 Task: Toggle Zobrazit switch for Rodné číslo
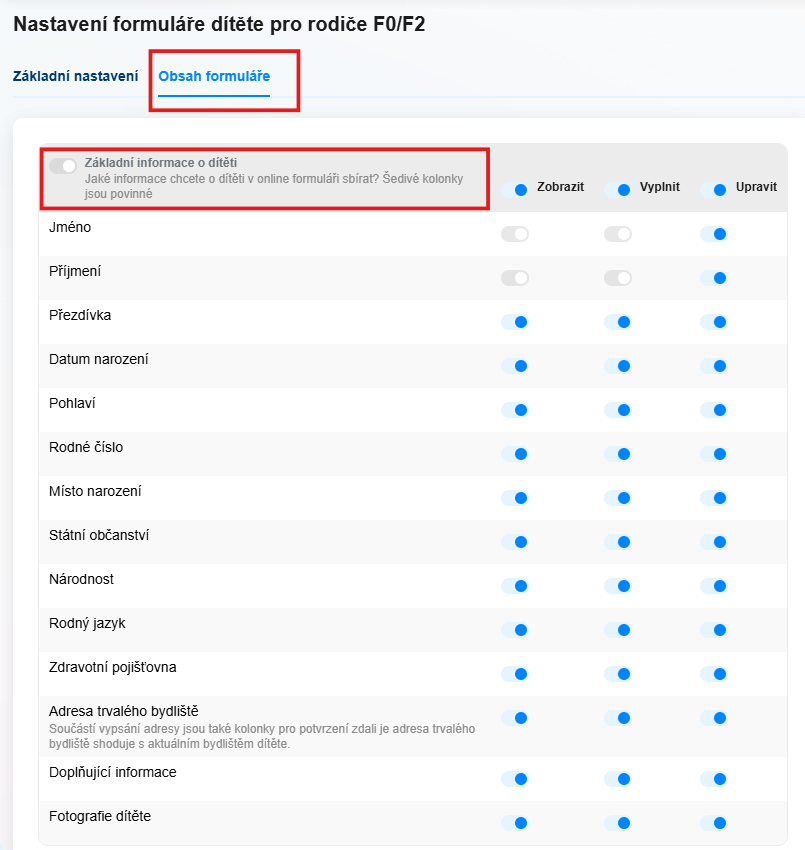515,454
